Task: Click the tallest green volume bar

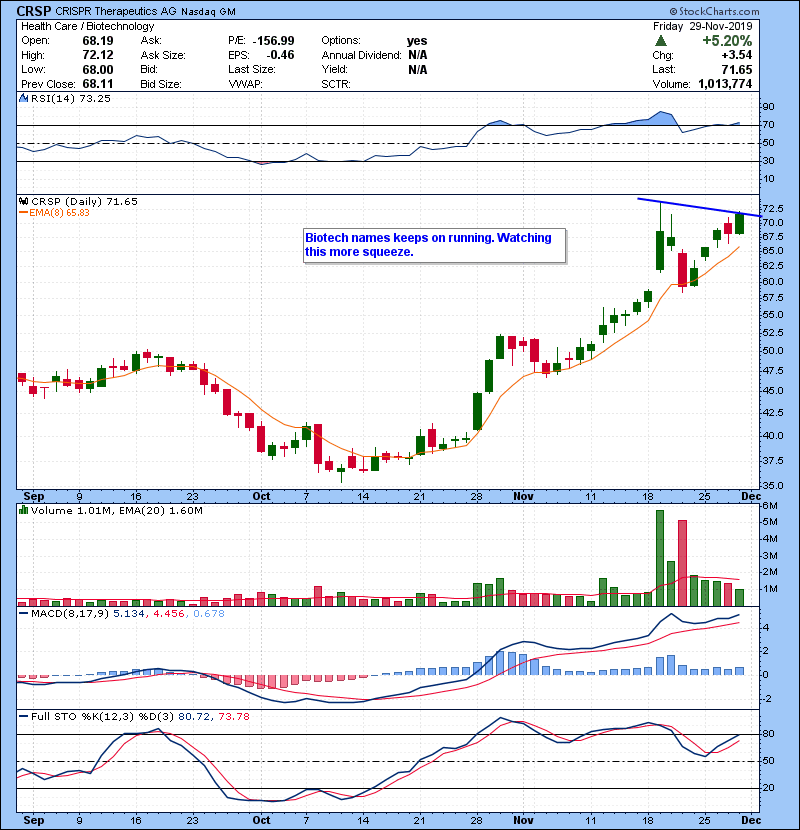Action: point(660,558)
